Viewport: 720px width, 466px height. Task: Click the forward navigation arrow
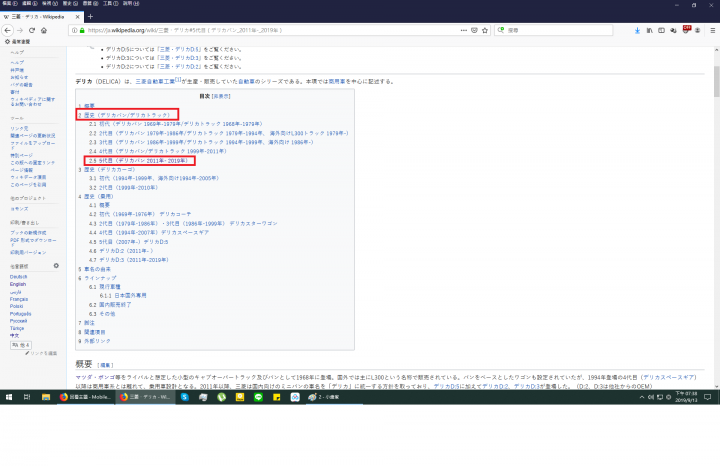[20, 30]
